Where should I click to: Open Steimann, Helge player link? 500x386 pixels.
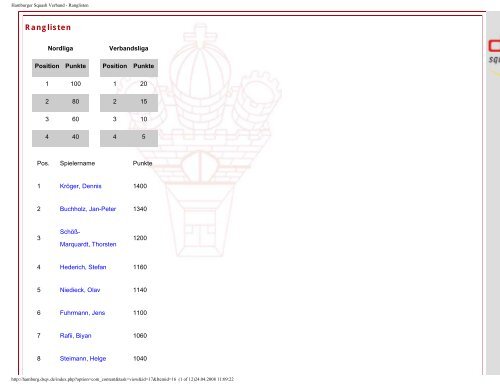click(x=83, y=359)
